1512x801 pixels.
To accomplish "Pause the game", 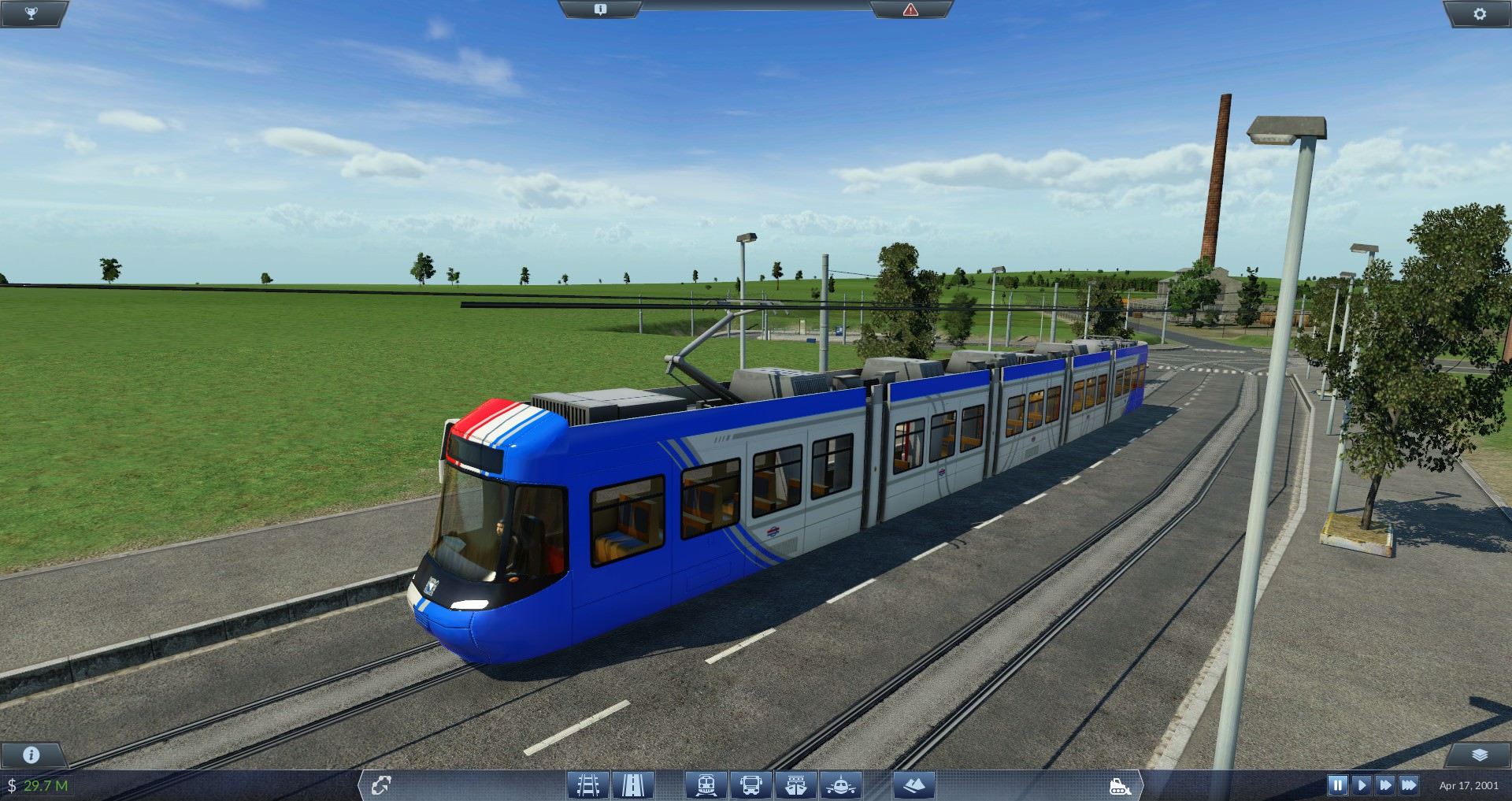I will pyautogui.click(x=1337, y=785).
